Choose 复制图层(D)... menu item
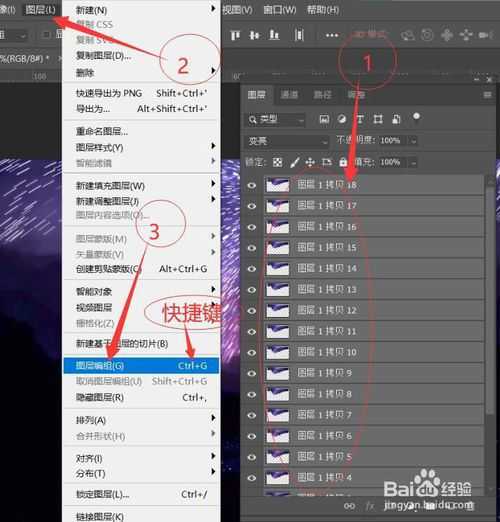500x522 pixels. point(141,56)
